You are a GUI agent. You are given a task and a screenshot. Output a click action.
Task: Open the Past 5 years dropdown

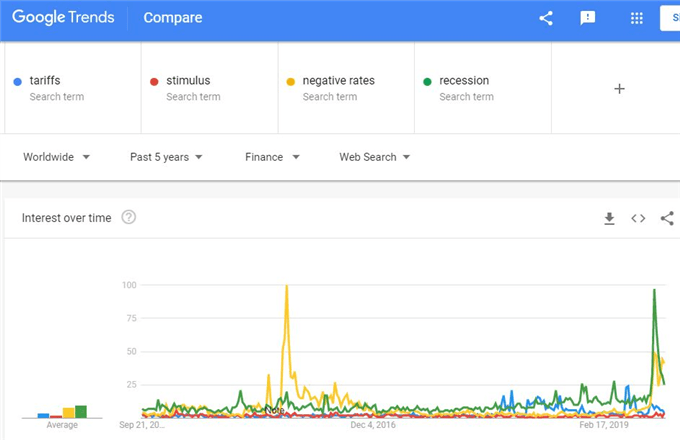[x=166, y=157]
